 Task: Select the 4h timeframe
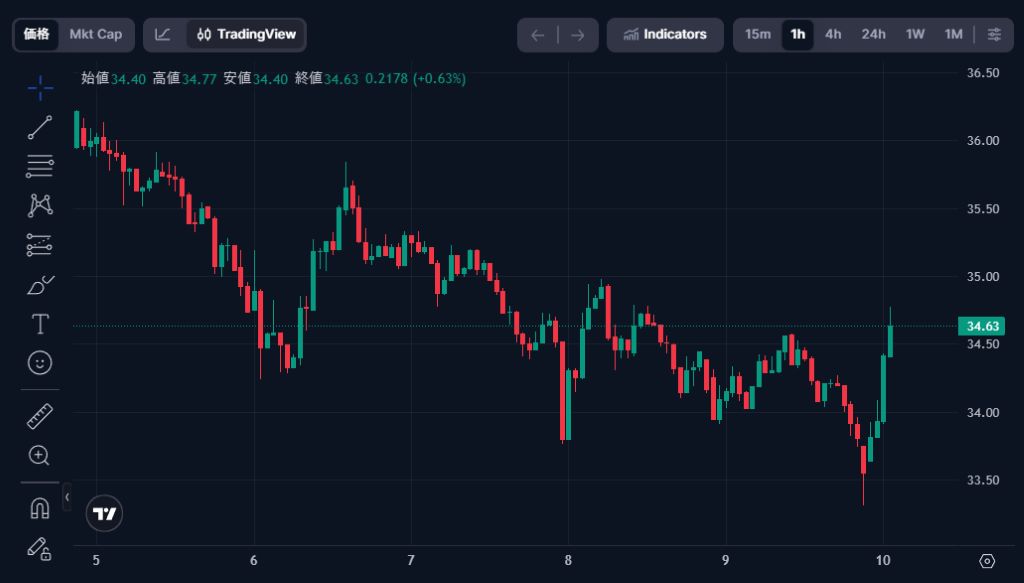click(833, 34)
